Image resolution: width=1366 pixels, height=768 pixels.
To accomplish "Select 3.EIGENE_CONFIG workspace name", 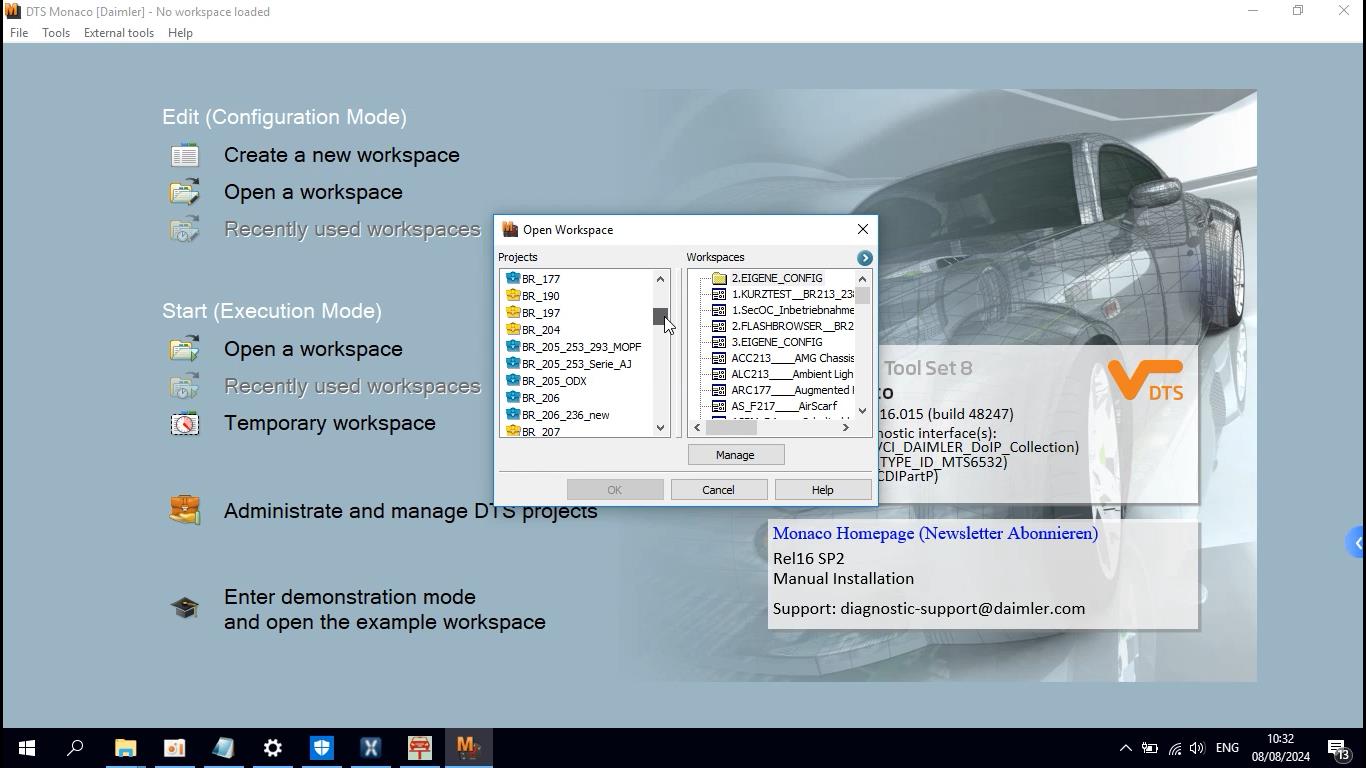I will (x=777, y=342).
